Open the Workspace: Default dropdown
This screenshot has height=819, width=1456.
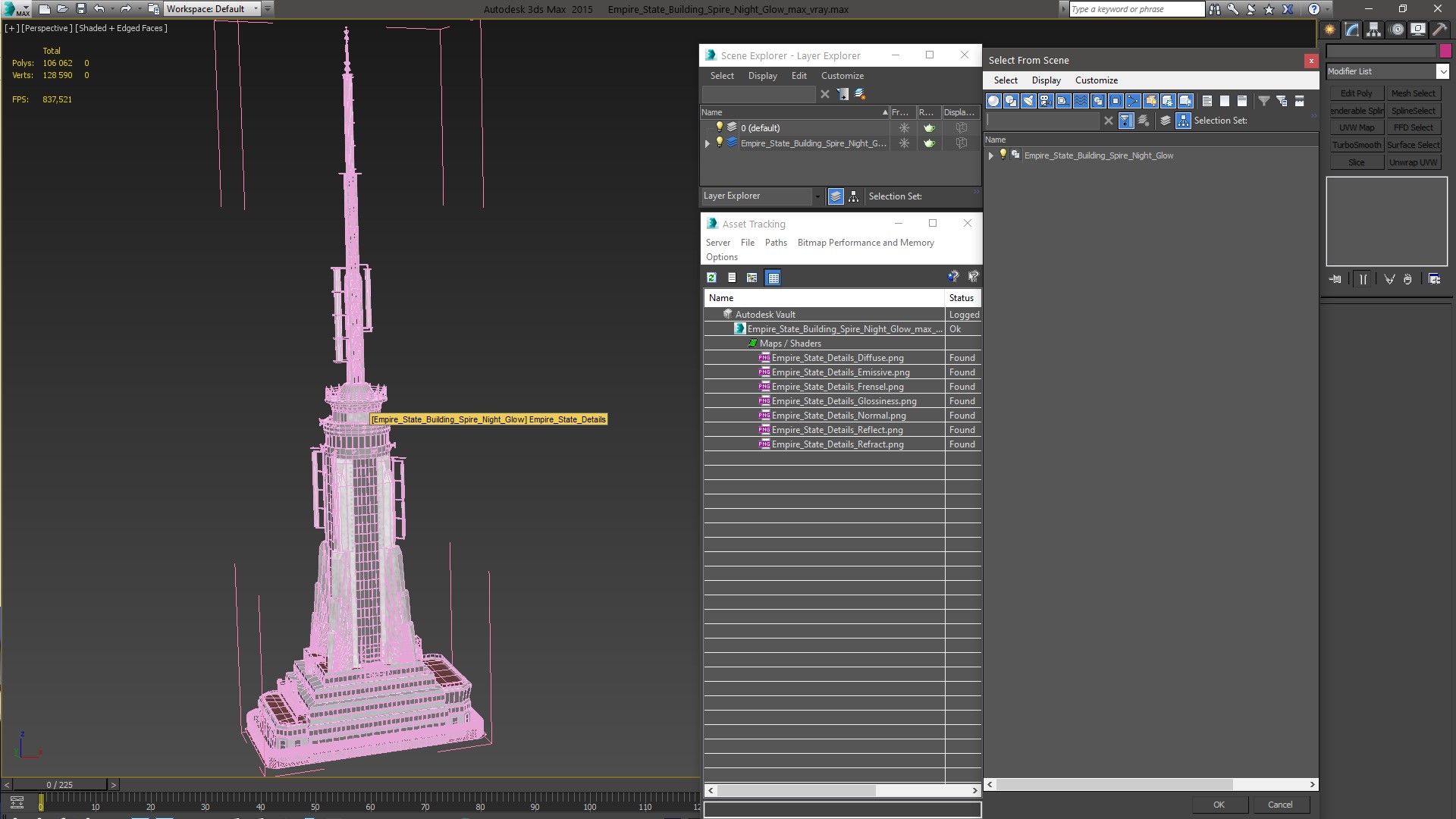[x=212, y=9]
